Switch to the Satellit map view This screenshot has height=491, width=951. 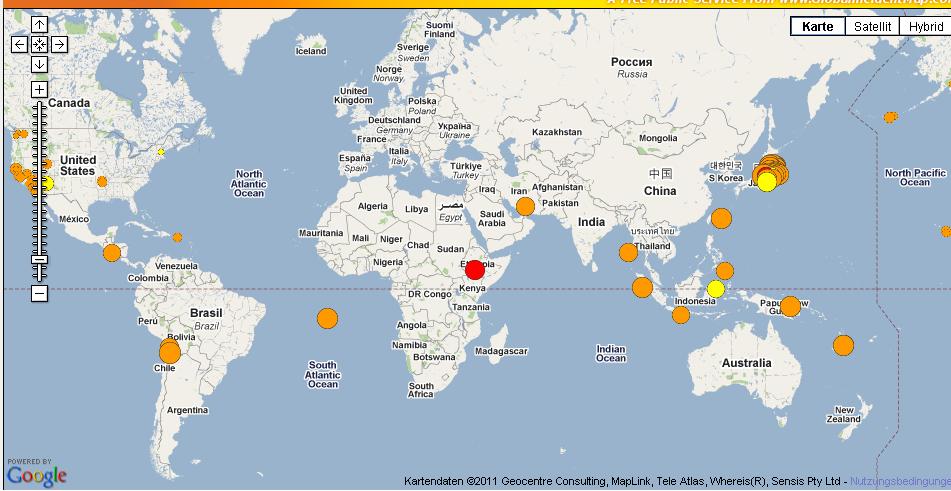[x=871, y=27]
